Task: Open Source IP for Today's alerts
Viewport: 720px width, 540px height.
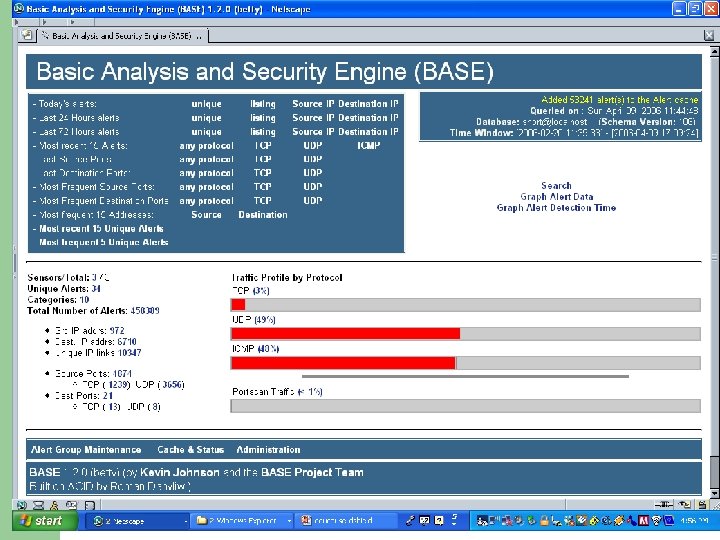Action: click(x=313, y=104)
